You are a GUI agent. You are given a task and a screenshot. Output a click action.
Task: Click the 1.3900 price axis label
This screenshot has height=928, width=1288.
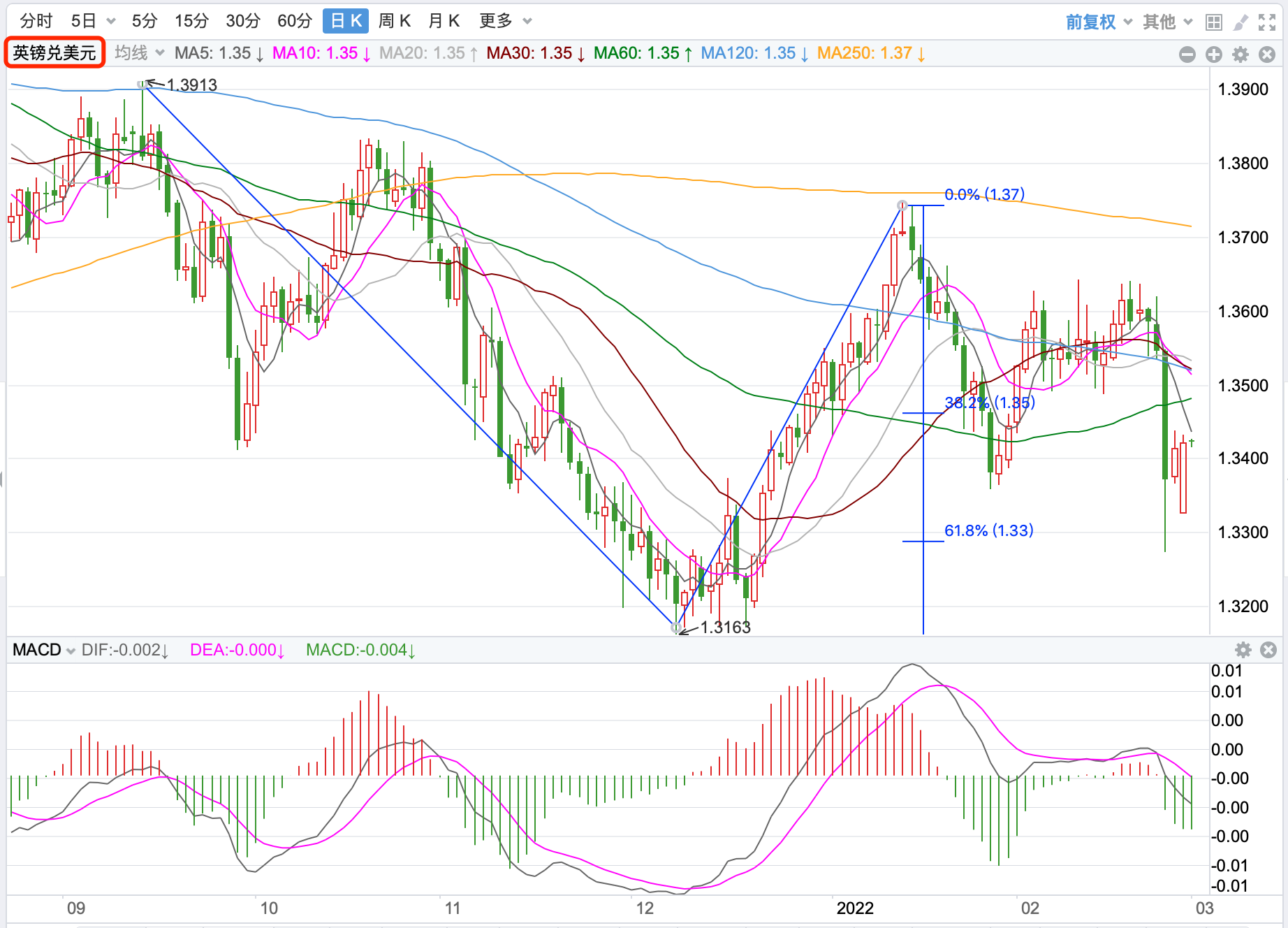[1243, 89]
